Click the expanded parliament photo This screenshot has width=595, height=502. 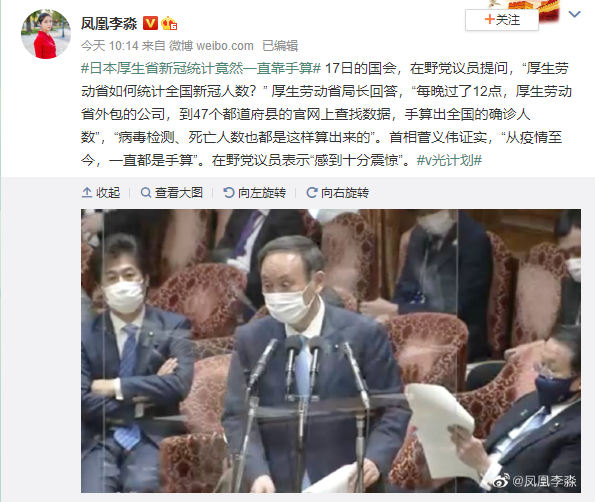pyautogui.click(x=331, y=351)
